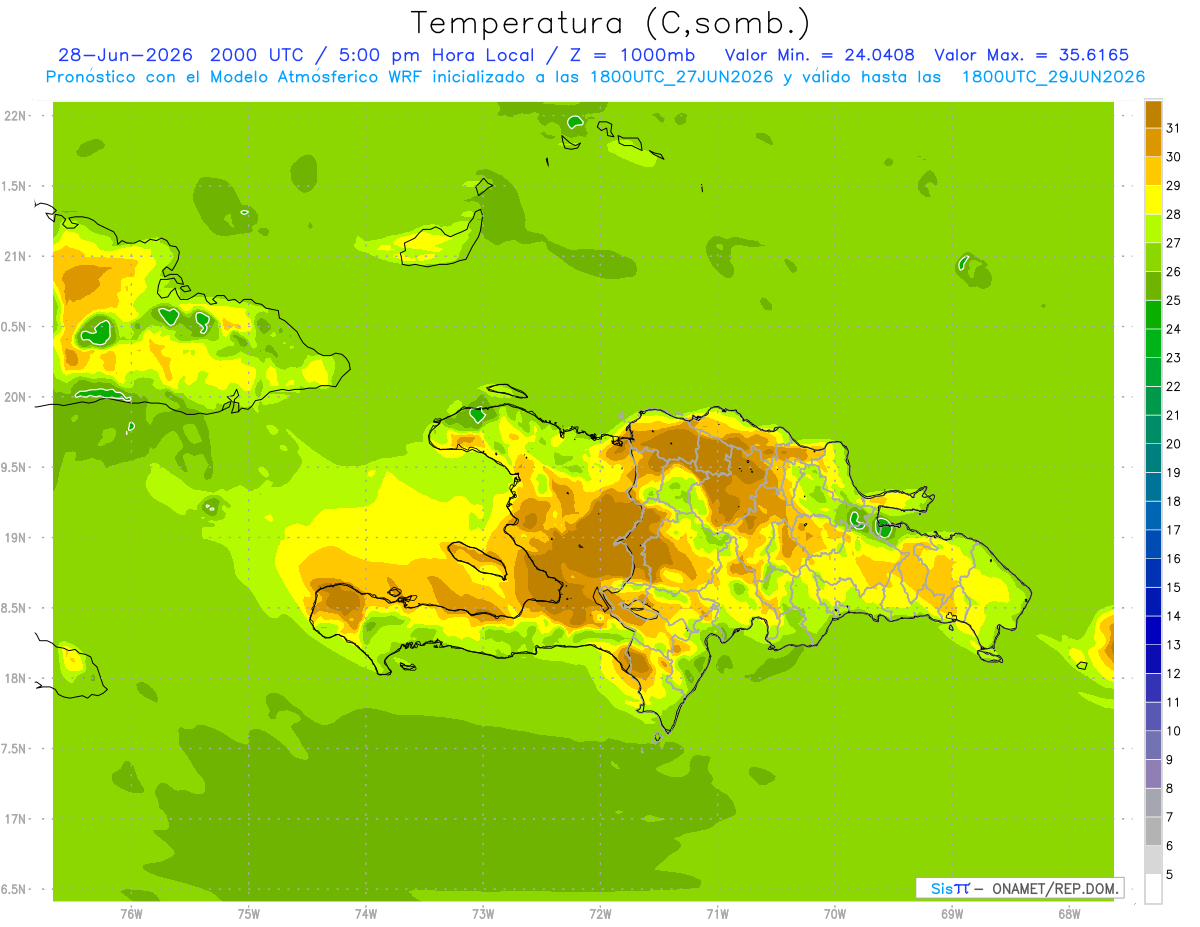
Task: Click the "31" colorbar scale label
Action: pos(1174,128)
